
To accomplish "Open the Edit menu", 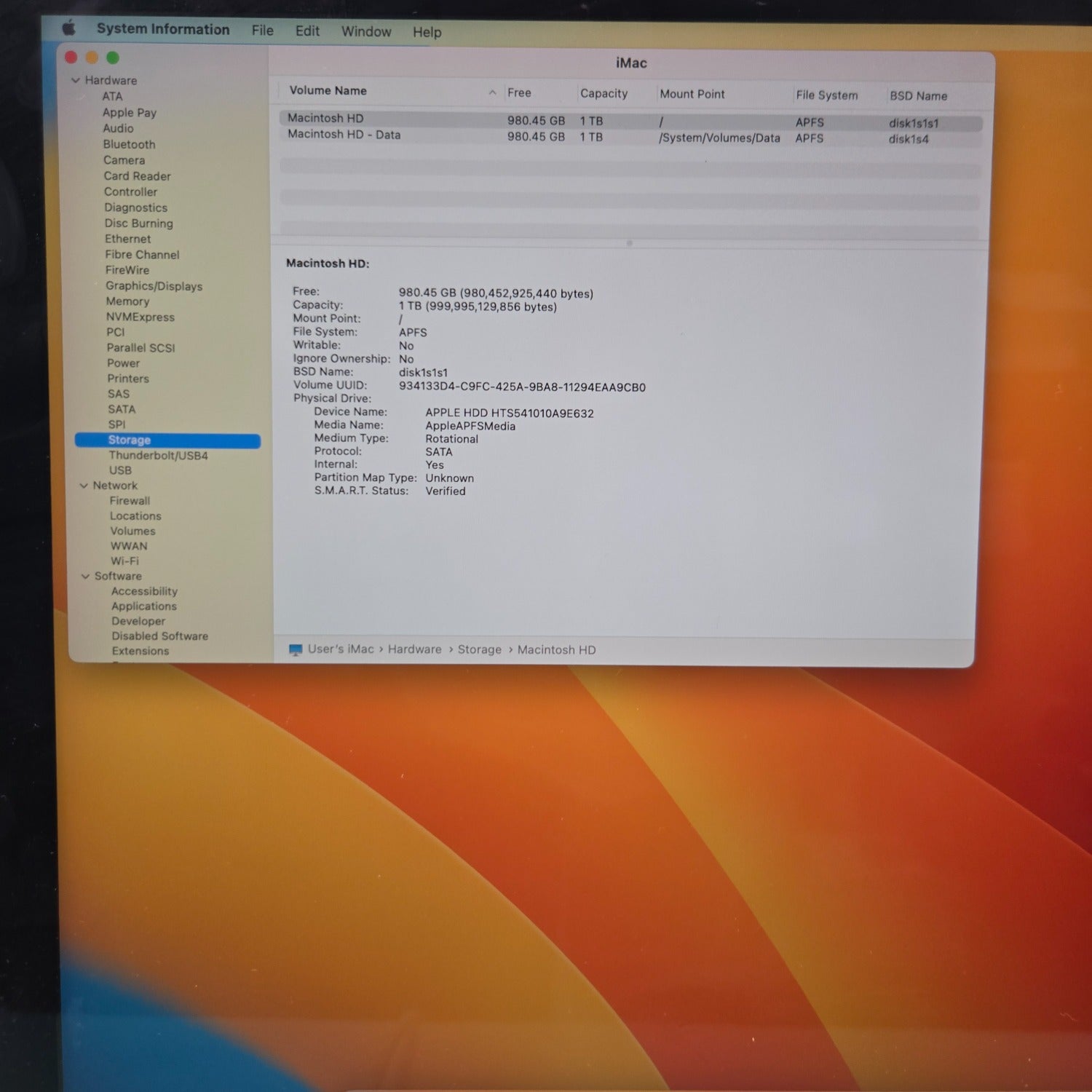I will 307,31.
